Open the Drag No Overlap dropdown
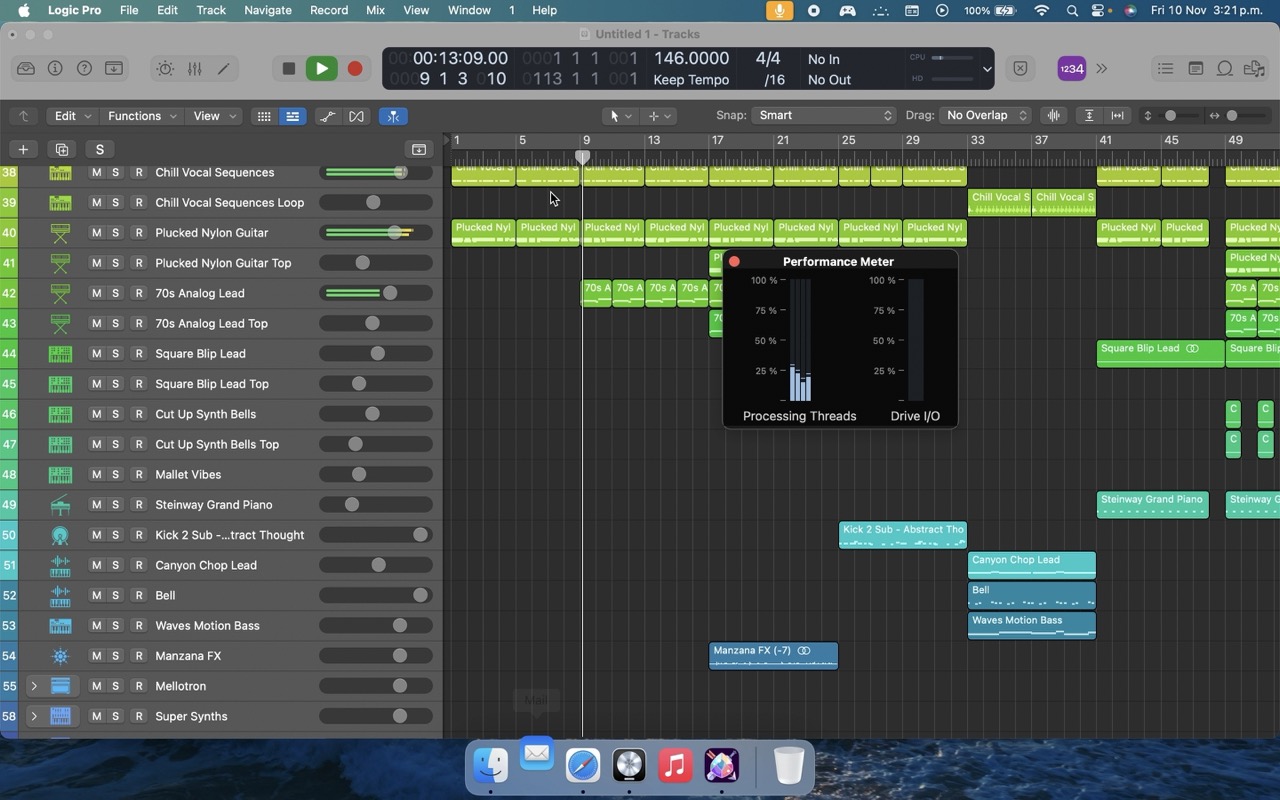The height and width of the screenshot is (800, 1280). point(983,115)
